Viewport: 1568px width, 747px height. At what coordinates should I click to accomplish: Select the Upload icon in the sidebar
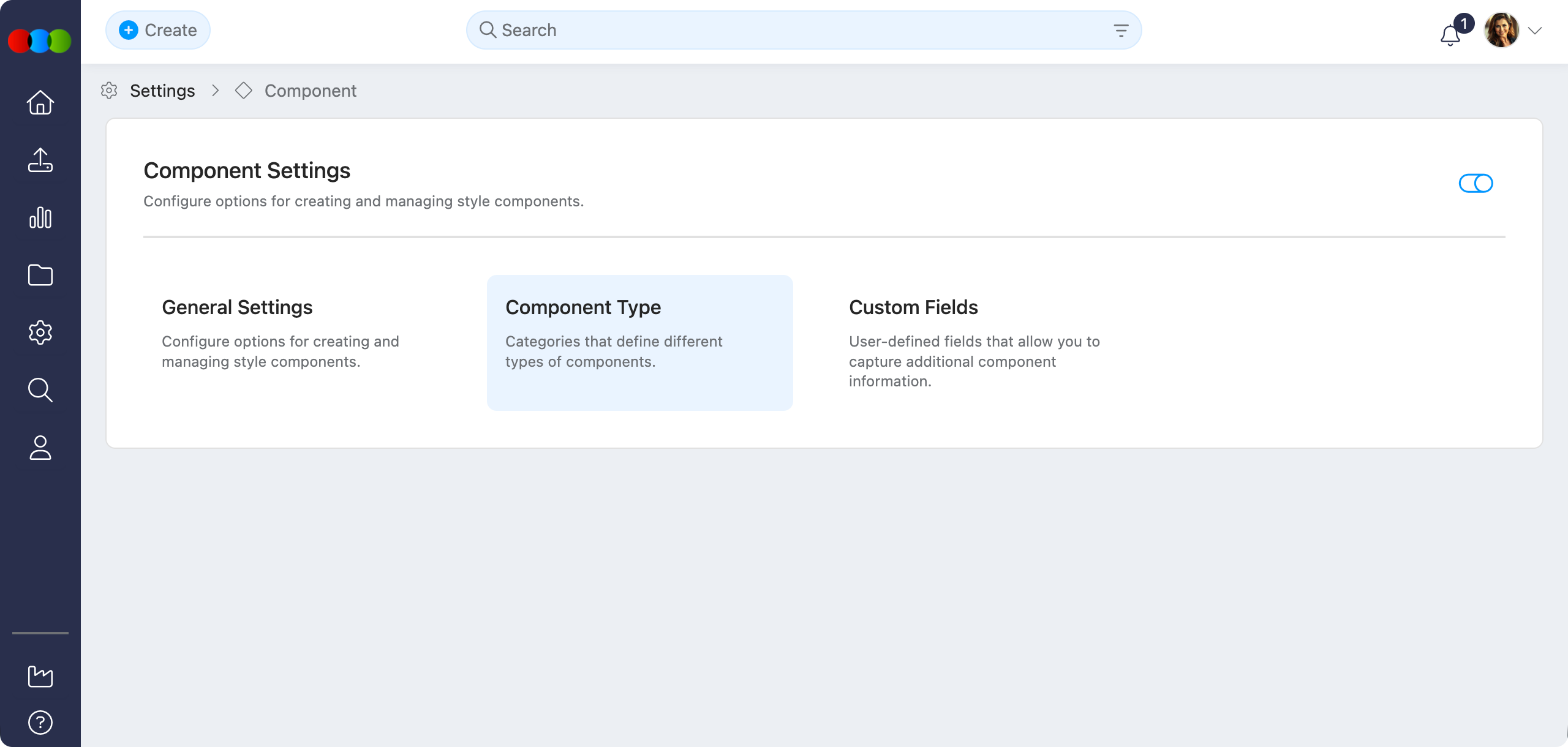tap(39, 160)
